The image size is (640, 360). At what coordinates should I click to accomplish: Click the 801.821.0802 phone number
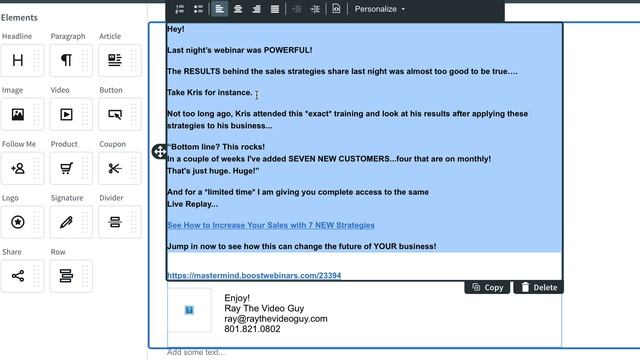coord(252,329)
